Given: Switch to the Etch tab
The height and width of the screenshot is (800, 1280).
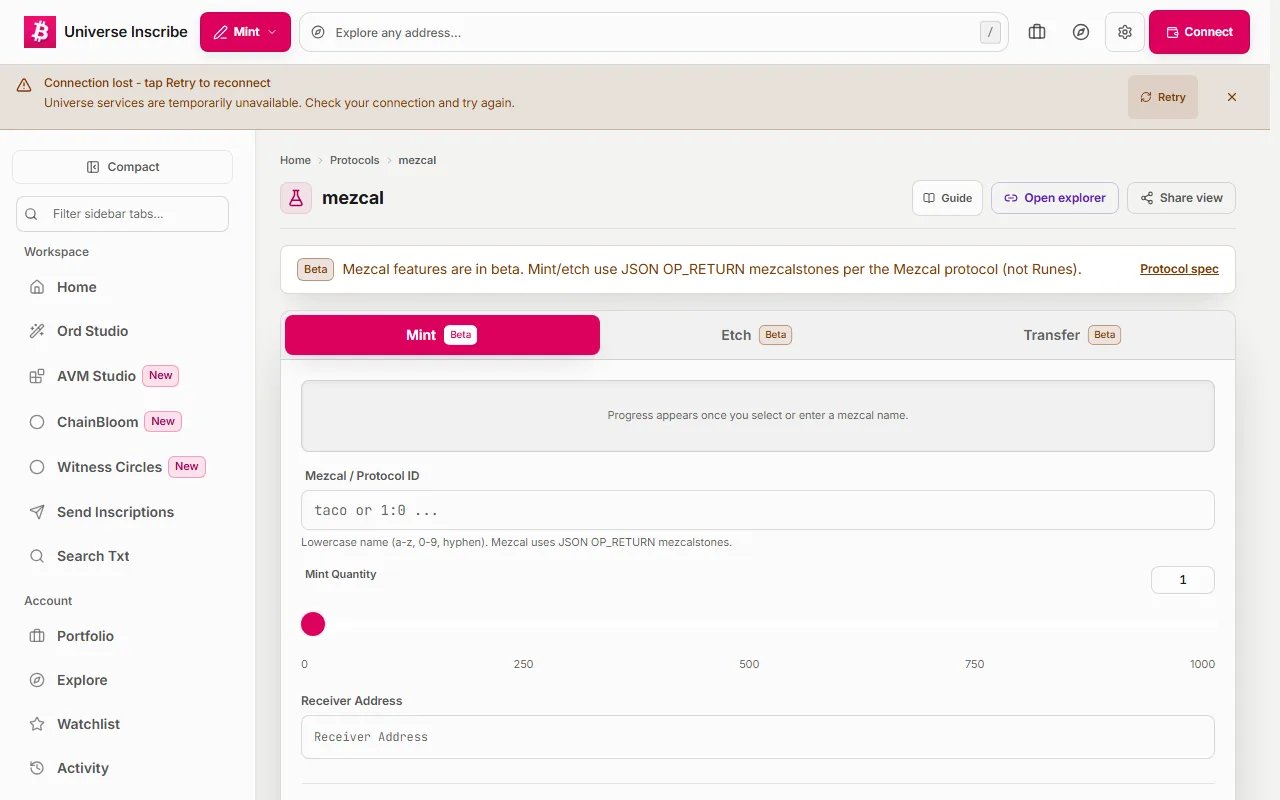Looking at the screenshot, I should 756,335.
